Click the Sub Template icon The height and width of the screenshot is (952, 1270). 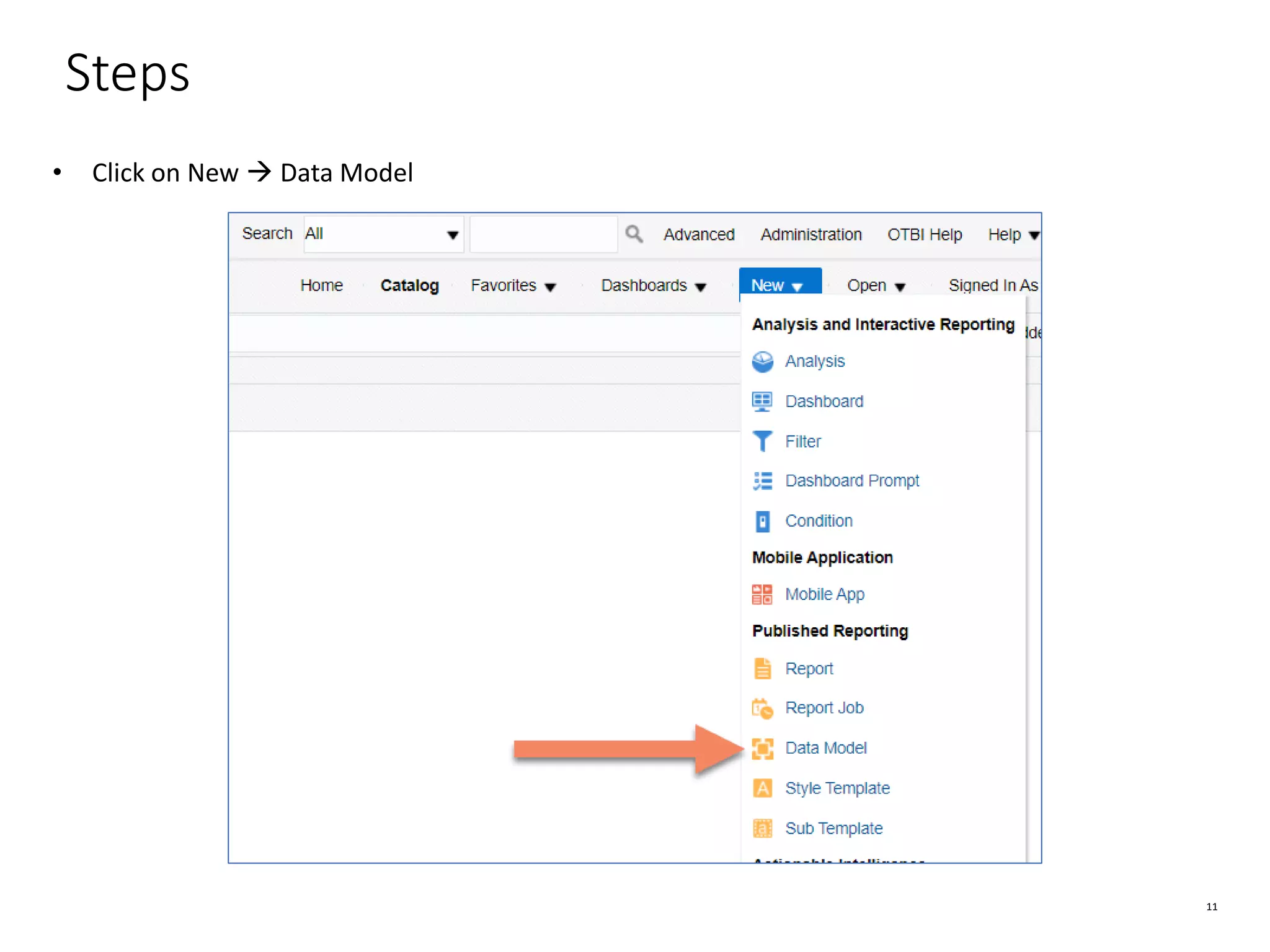[762, 829]
